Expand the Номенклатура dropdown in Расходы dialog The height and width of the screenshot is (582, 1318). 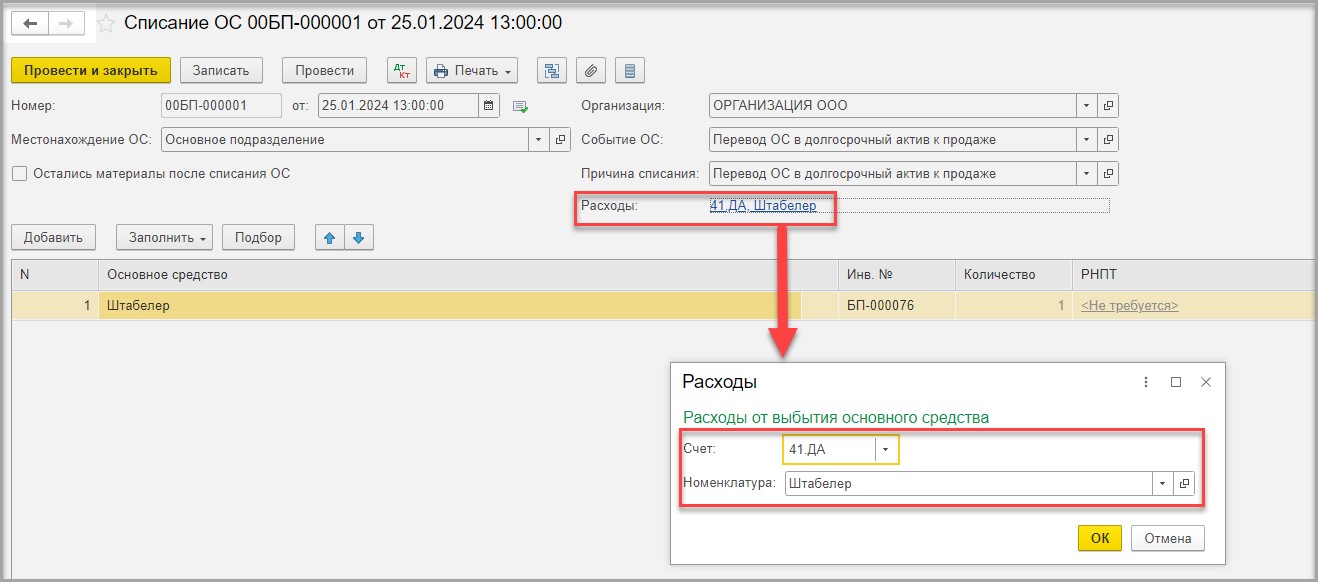click(1162, 483)
